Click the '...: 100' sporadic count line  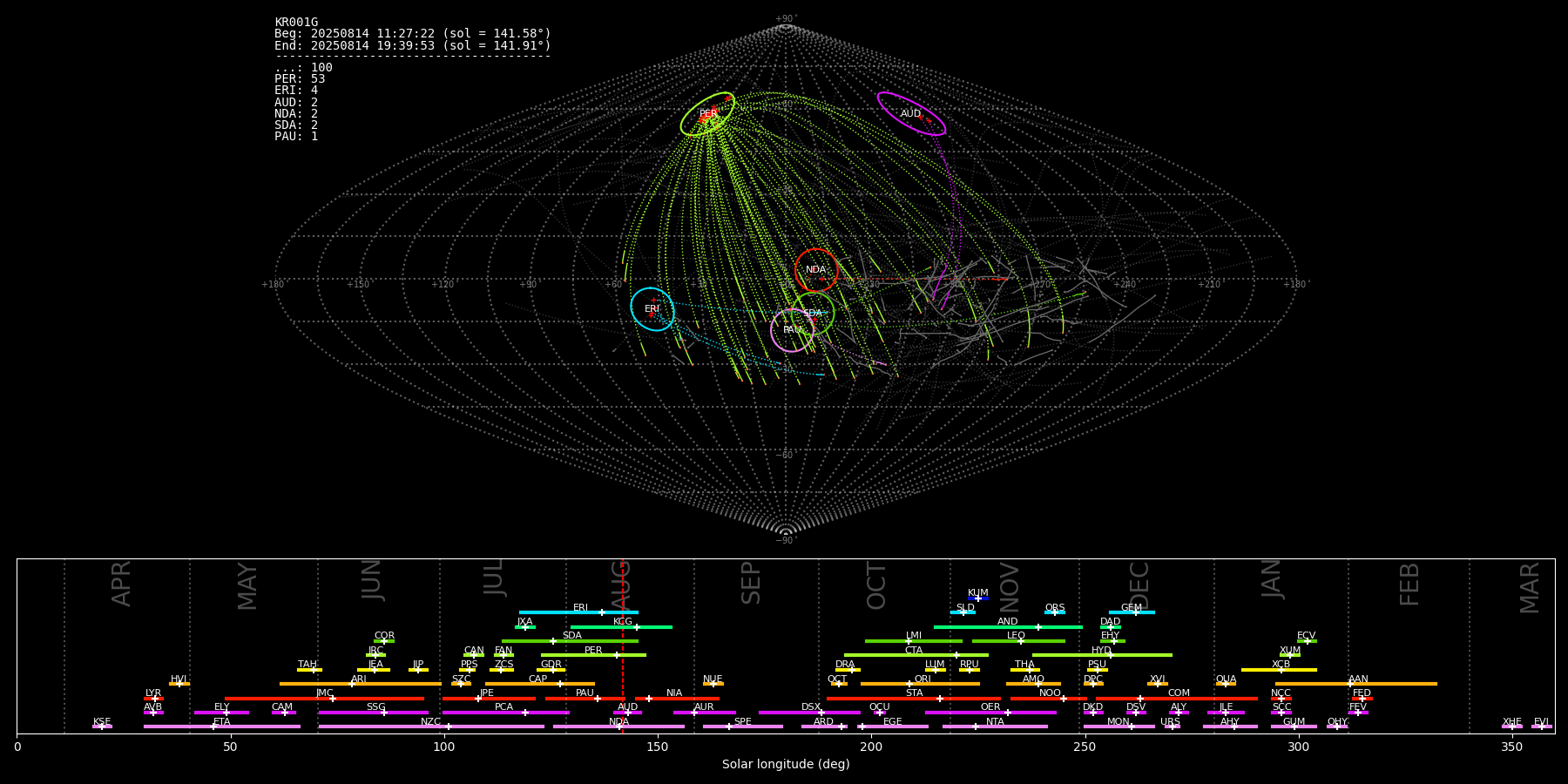tap(303, 67)
